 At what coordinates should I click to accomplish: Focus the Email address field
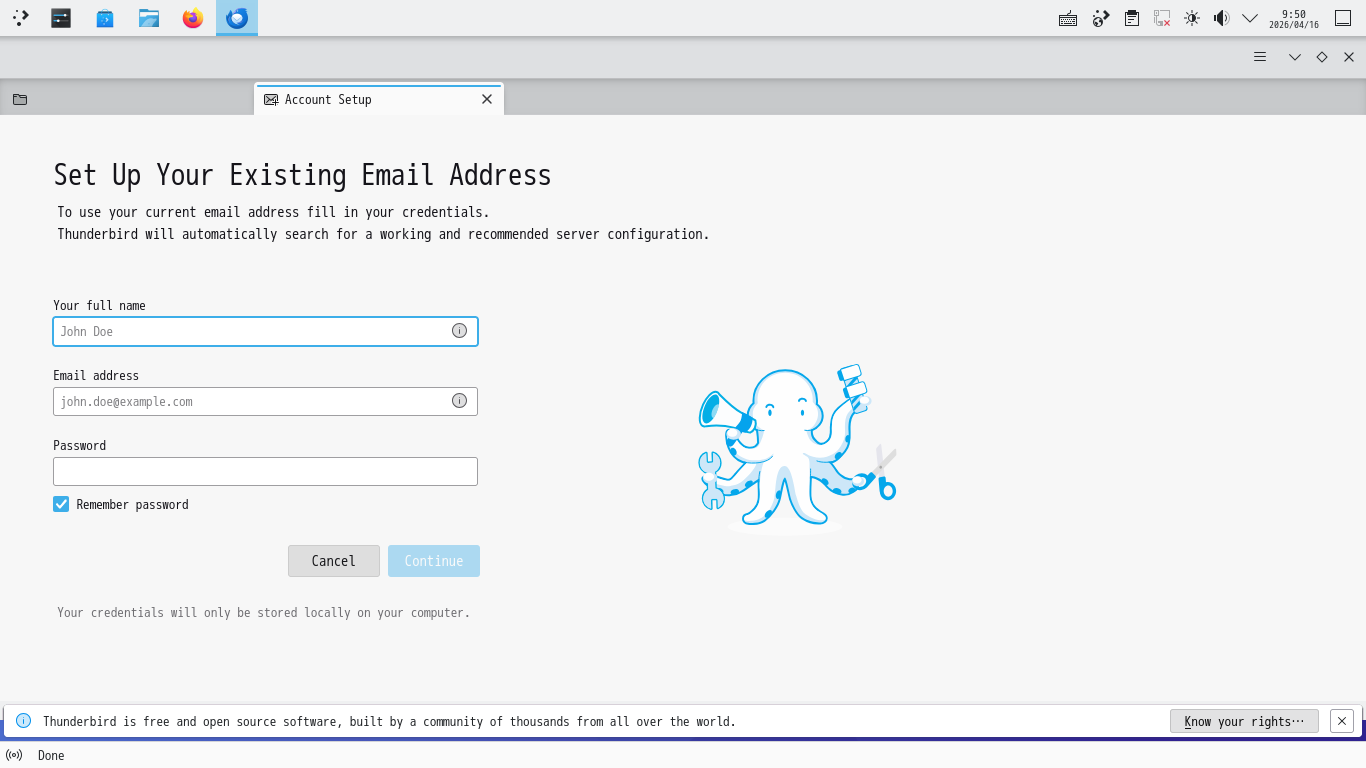pos(265,401)
